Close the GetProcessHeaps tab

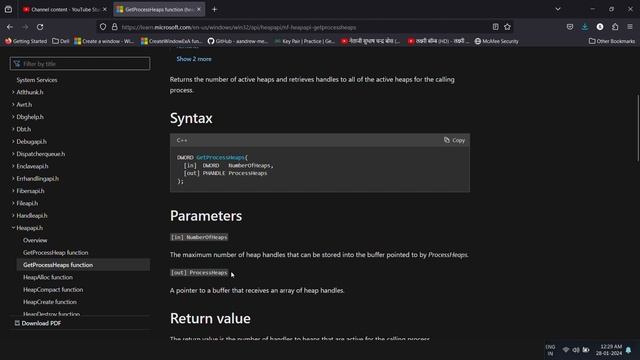tap(199, 9)
